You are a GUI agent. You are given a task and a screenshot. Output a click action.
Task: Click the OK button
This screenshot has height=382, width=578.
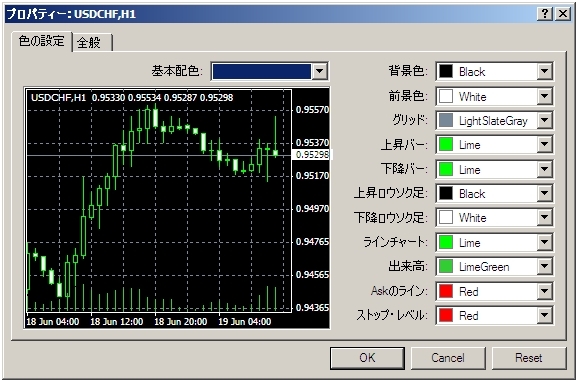[x=367, y=358]
